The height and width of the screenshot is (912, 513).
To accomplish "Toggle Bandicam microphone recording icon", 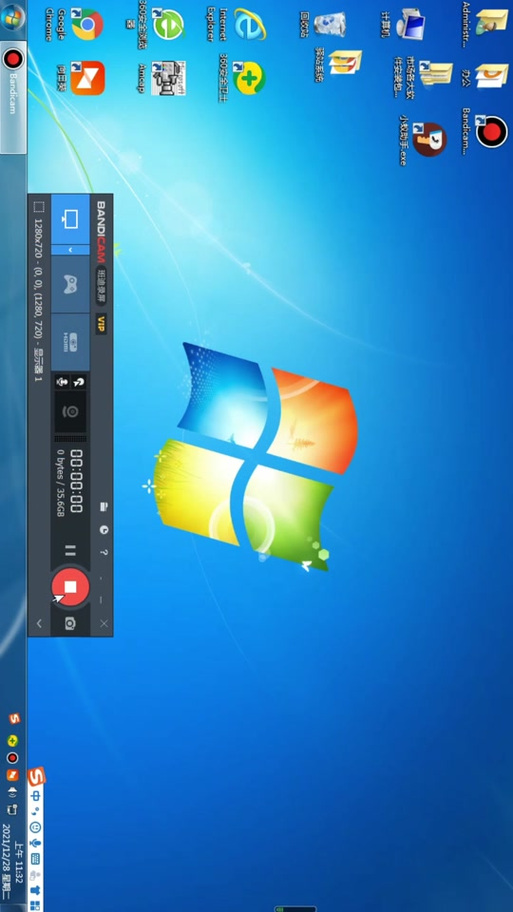I will tap(61, 382).
